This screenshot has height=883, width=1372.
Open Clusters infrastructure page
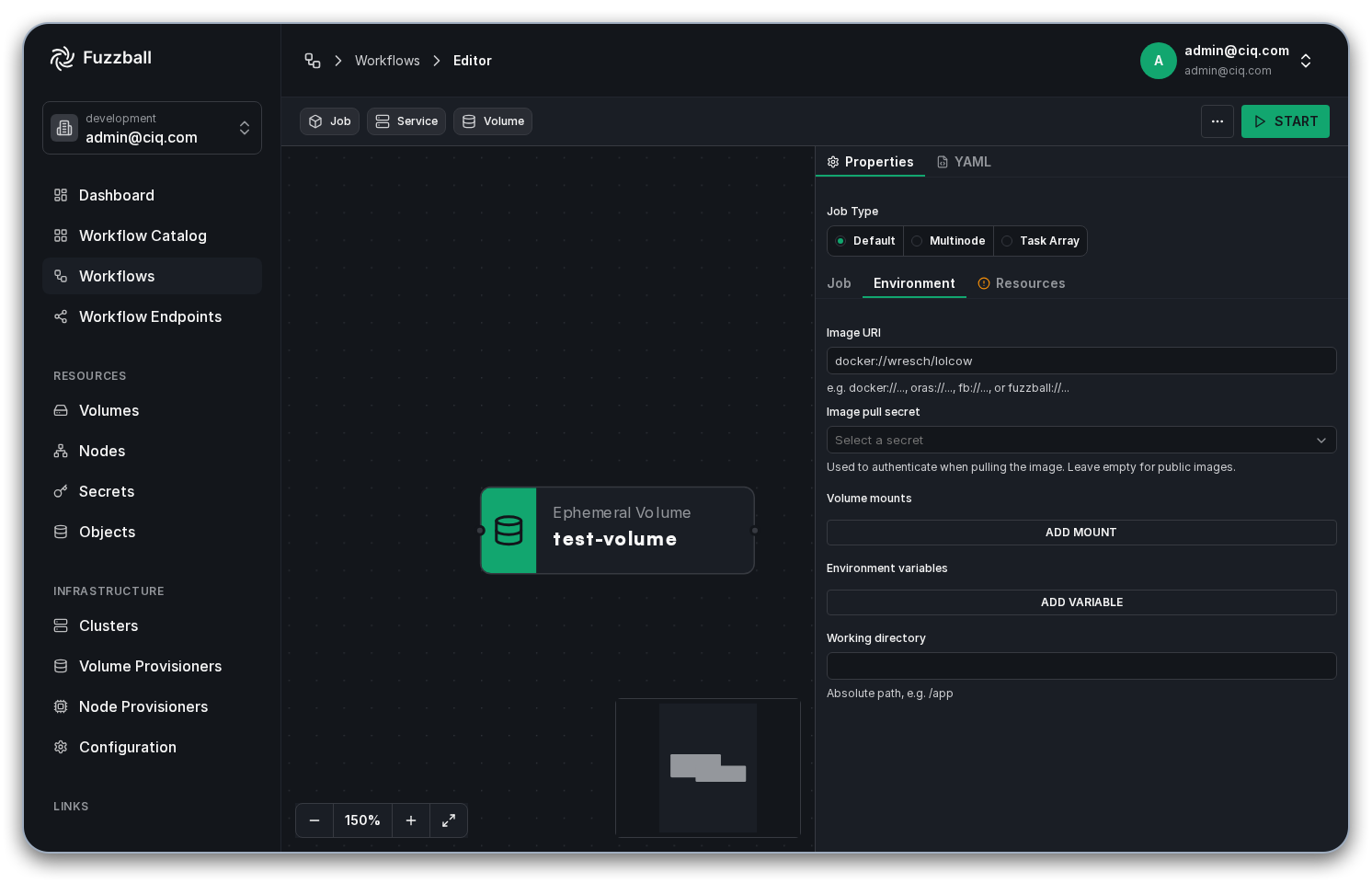coord(152,625)
